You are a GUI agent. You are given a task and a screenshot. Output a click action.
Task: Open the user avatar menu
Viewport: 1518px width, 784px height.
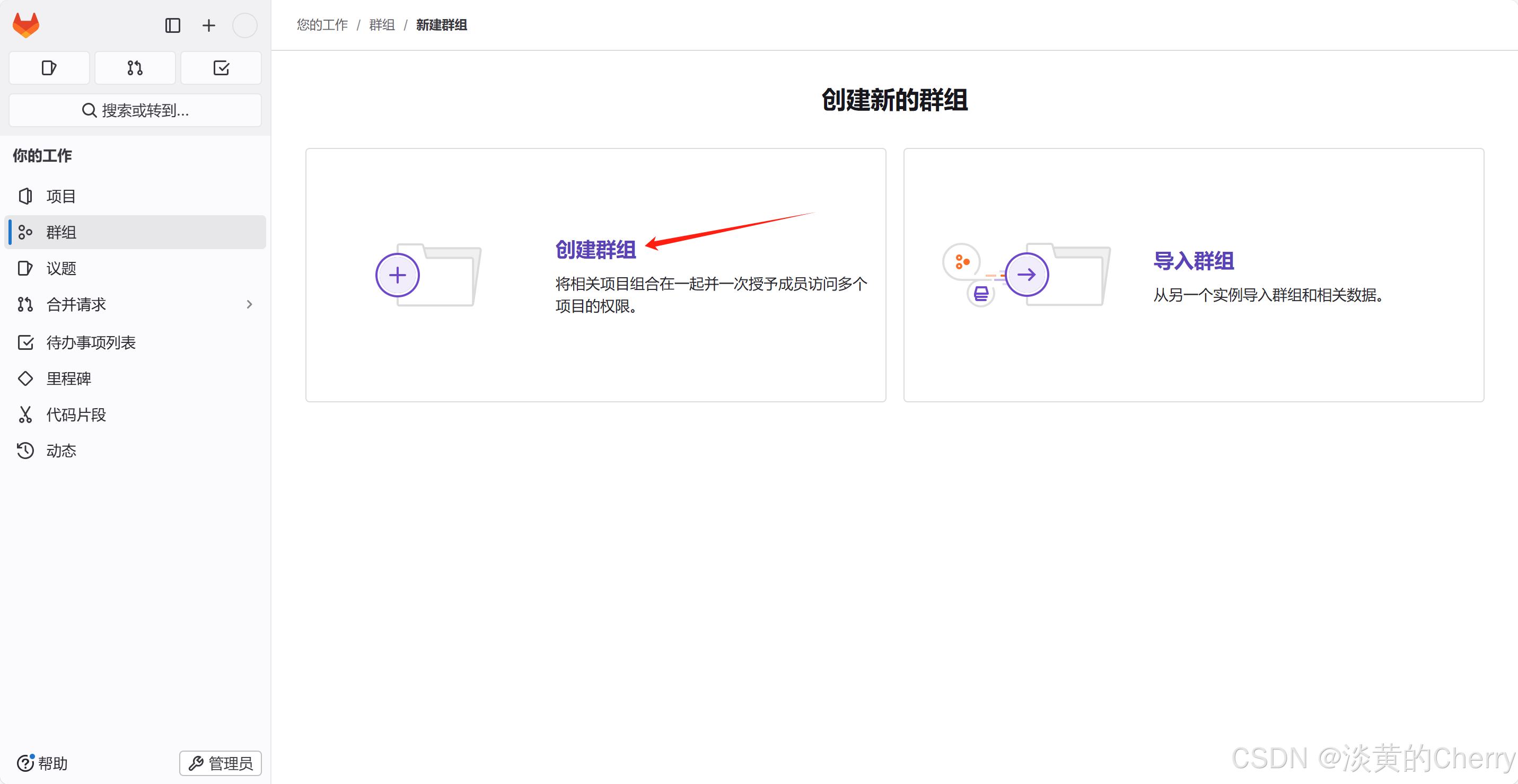tap(244, 25)
